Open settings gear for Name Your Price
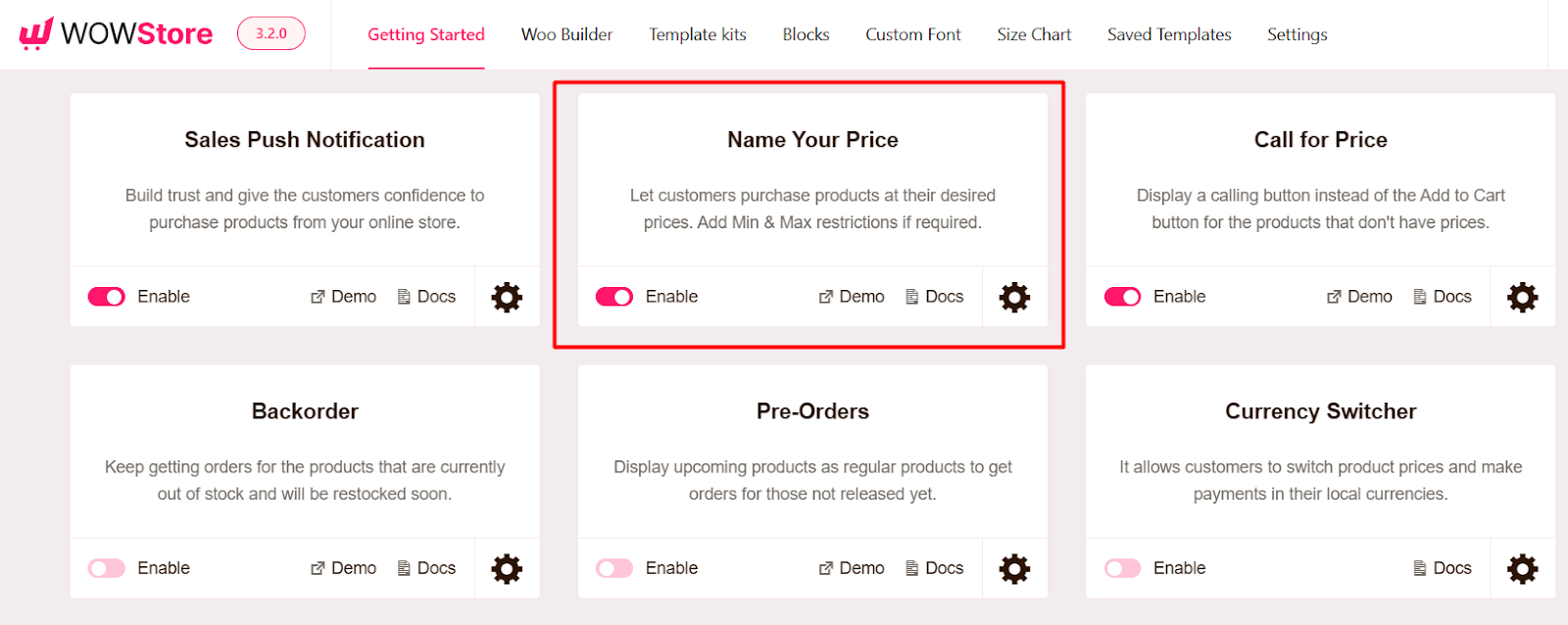This screenshot has height=625, width=1568. 1014,297
